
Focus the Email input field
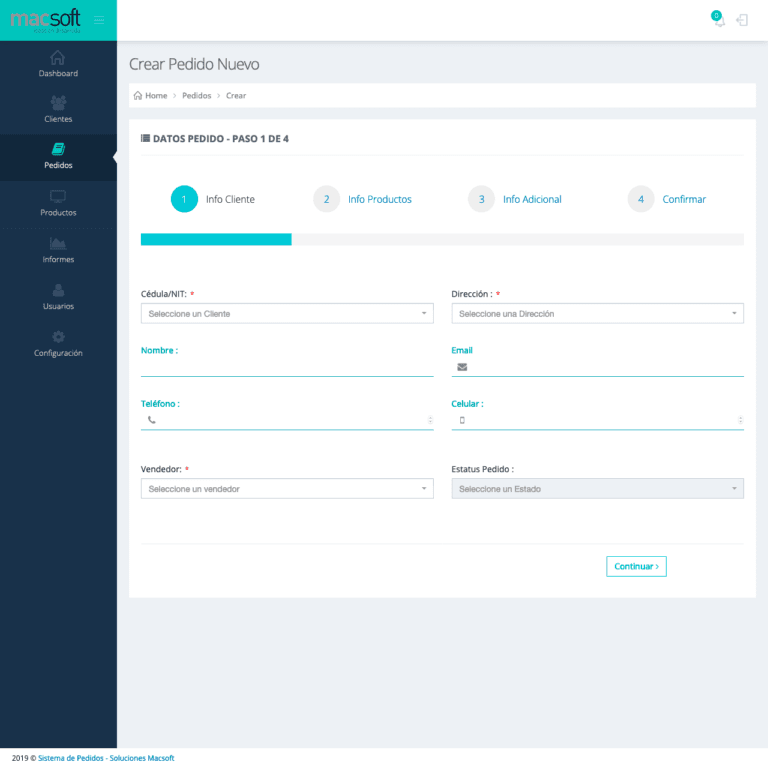[605, 367]
